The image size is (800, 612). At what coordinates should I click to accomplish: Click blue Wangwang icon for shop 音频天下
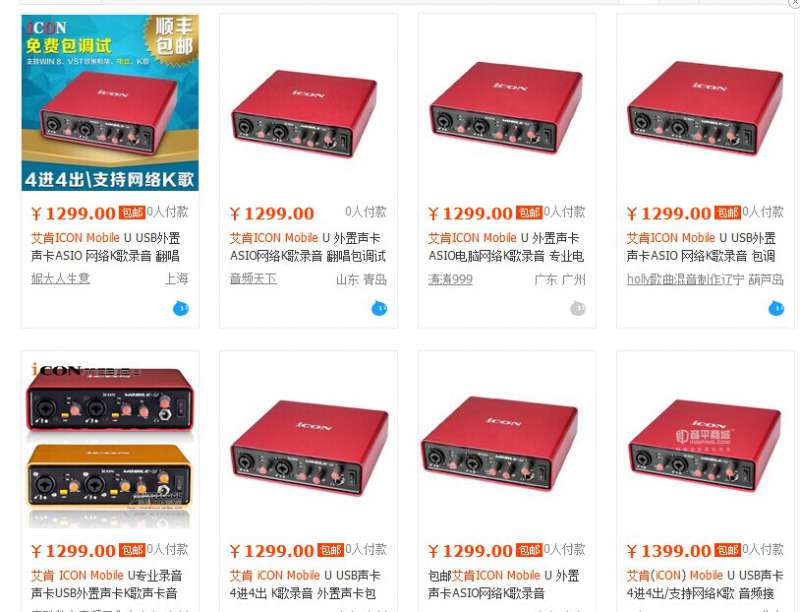point(379,309)
